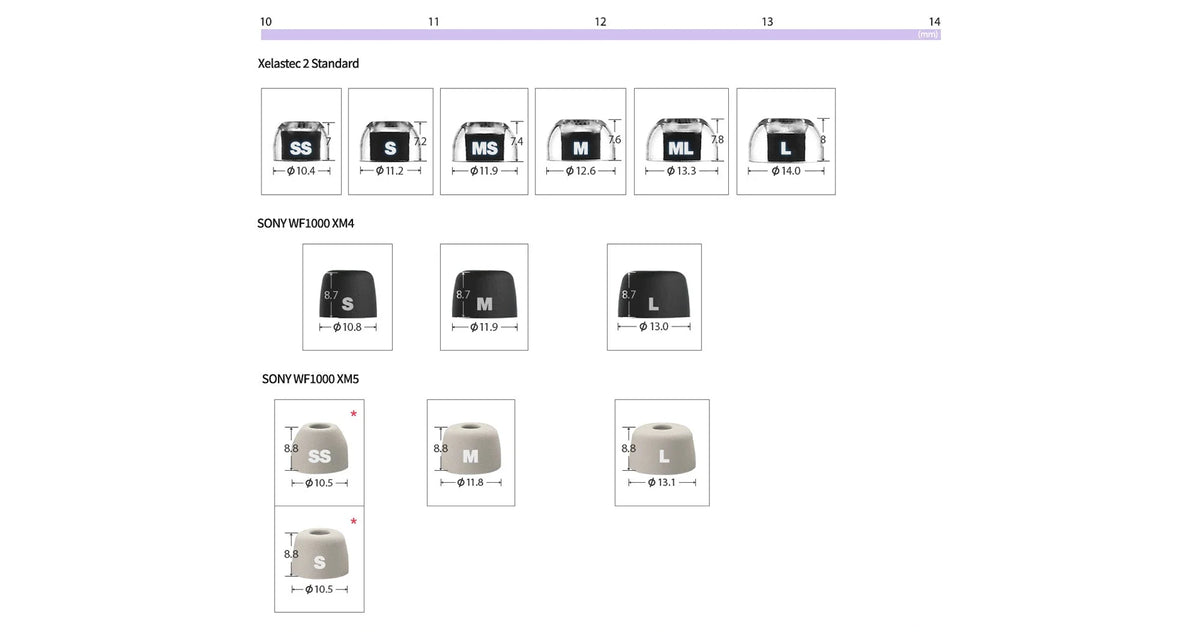Click the red asterisk on the XM5 S card

click(x=353, y=521)
